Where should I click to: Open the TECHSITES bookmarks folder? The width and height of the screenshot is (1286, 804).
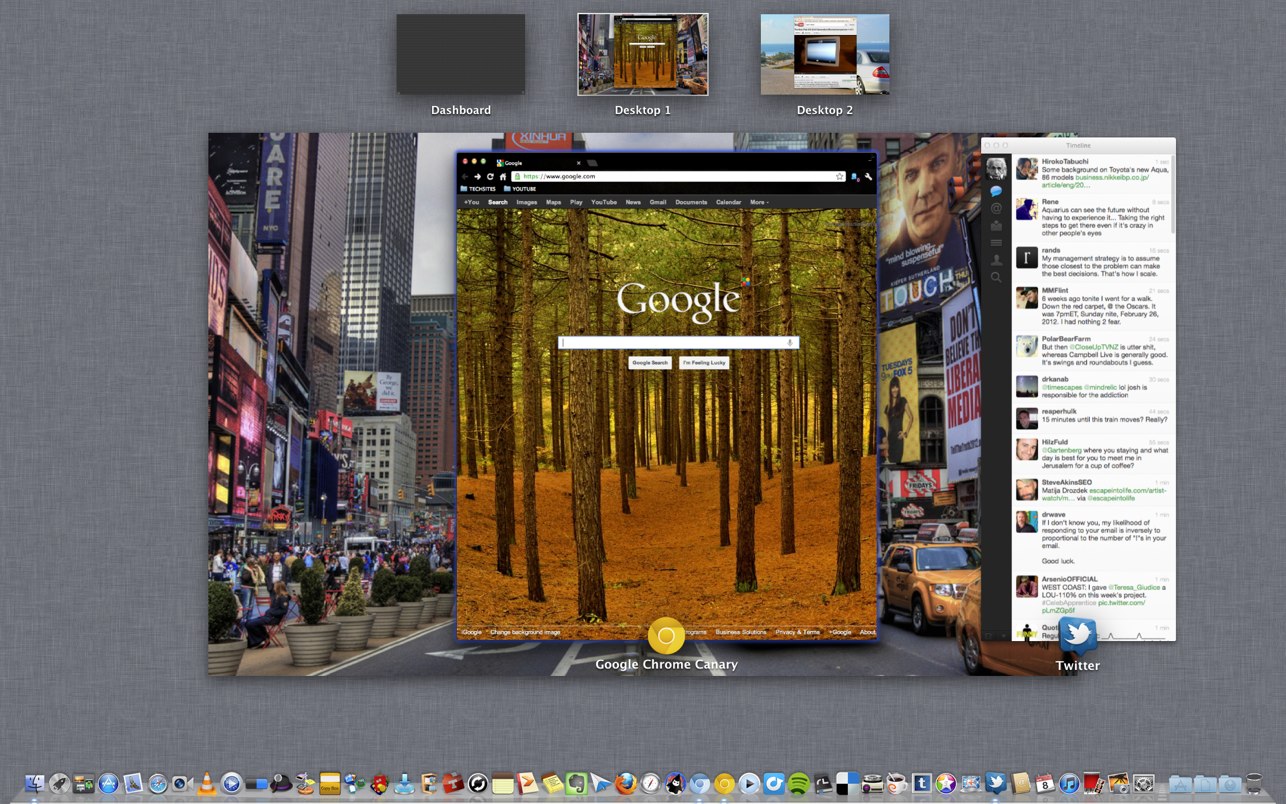tap(480, 189)
